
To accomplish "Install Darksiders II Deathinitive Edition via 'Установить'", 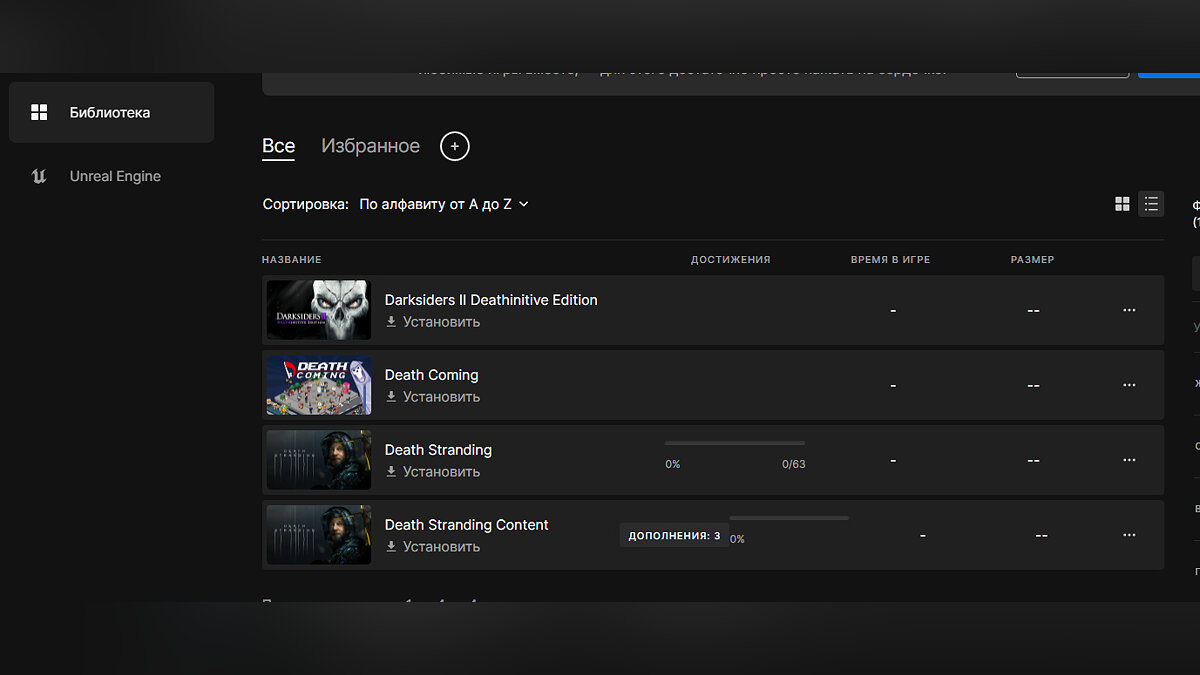I will coord(433,322).
